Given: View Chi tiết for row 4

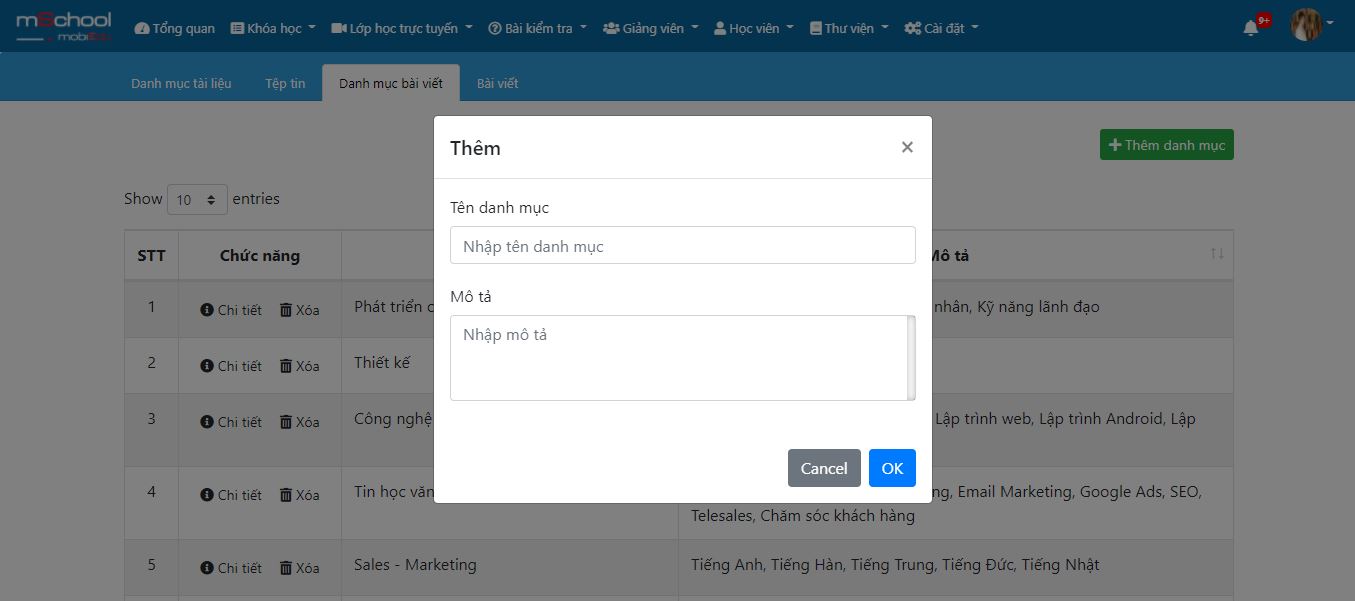Looking at the screenshot, I should click(231, 495).
